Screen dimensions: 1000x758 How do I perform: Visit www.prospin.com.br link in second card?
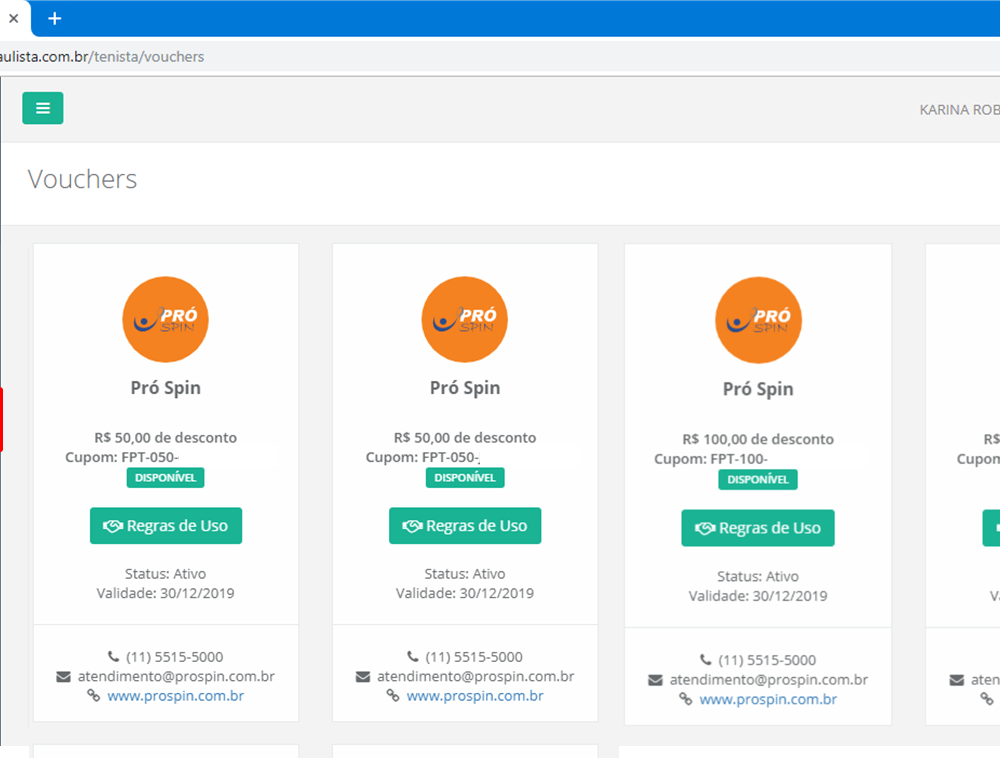[x=475, y=696]
